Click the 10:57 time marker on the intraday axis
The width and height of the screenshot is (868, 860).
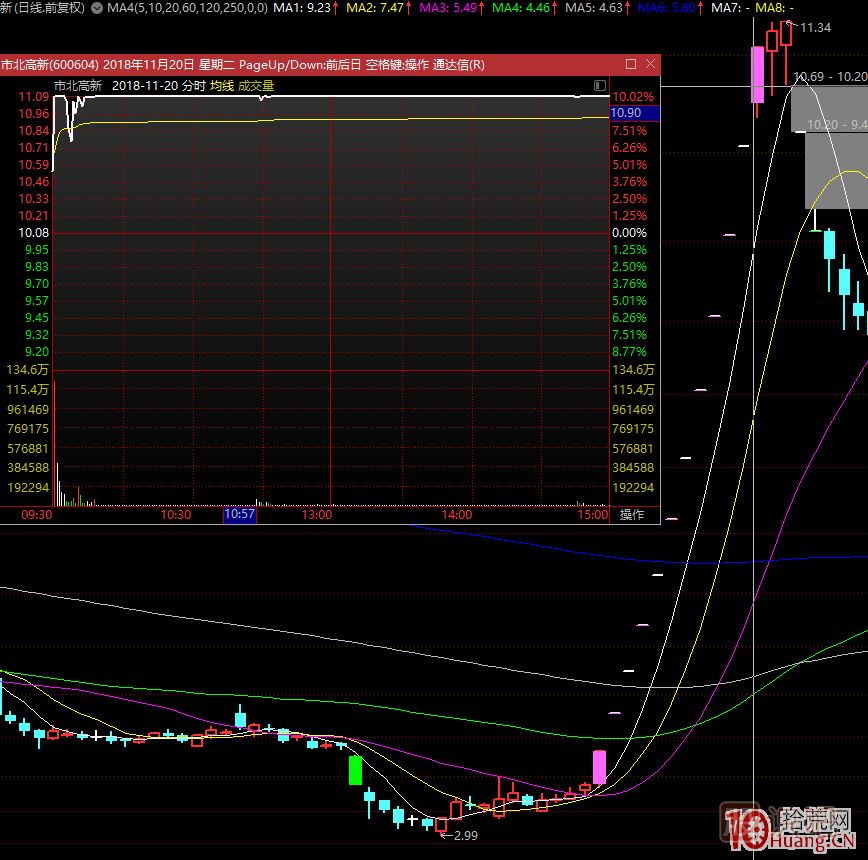click(240, 515)
